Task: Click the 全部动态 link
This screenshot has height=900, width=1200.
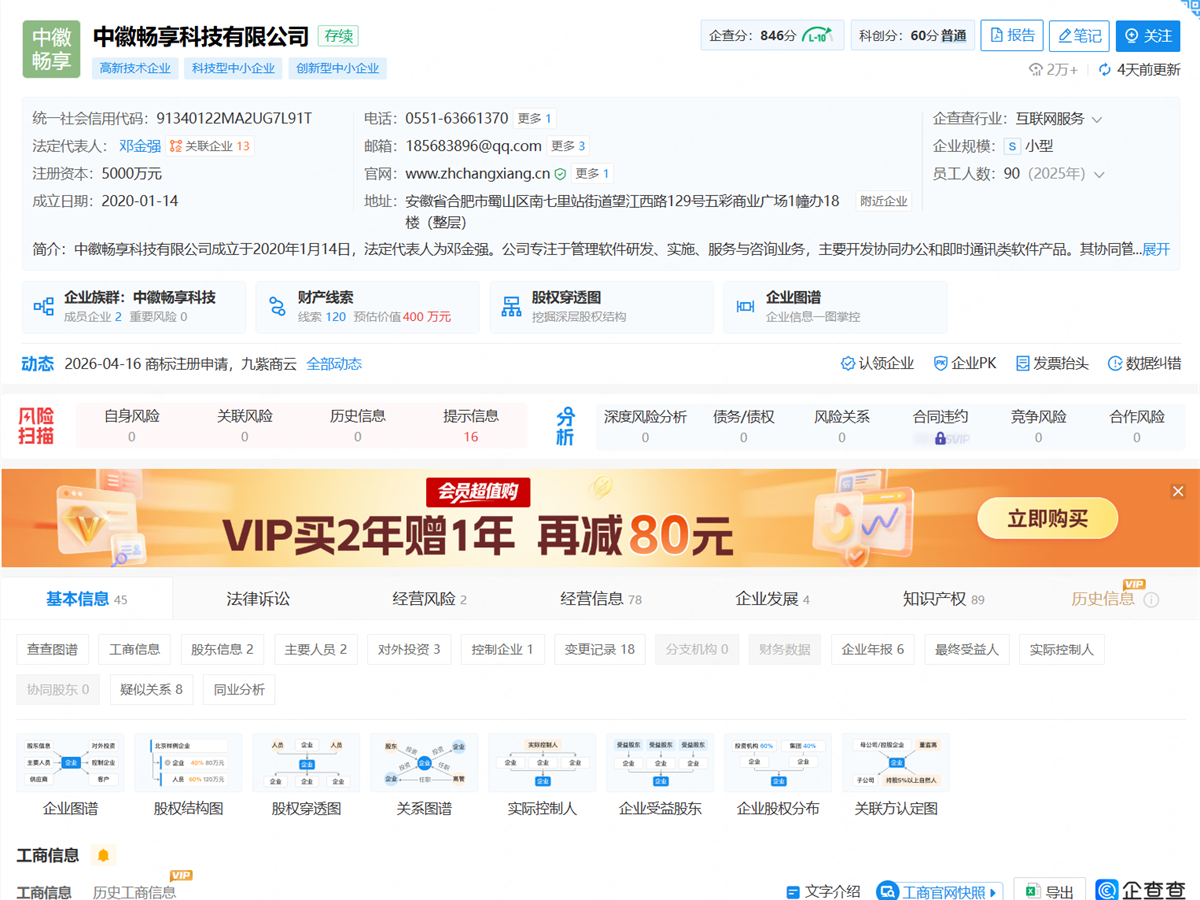Action: (x=334, y=364)
